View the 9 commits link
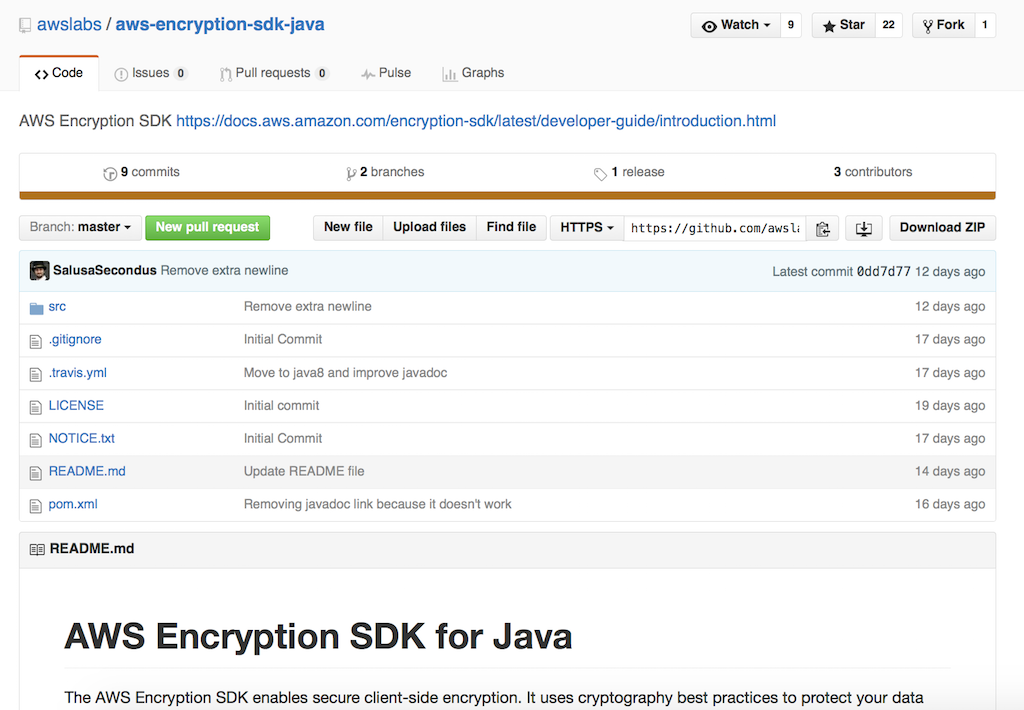 tap(142, 172)
